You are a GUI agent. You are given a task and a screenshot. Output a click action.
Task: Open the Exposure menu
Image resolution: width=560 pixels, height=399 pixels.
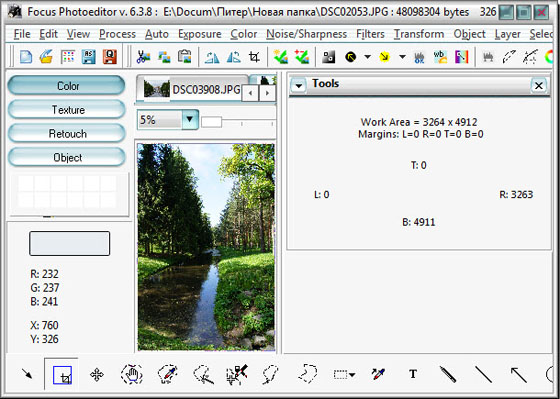pos(200,34)
